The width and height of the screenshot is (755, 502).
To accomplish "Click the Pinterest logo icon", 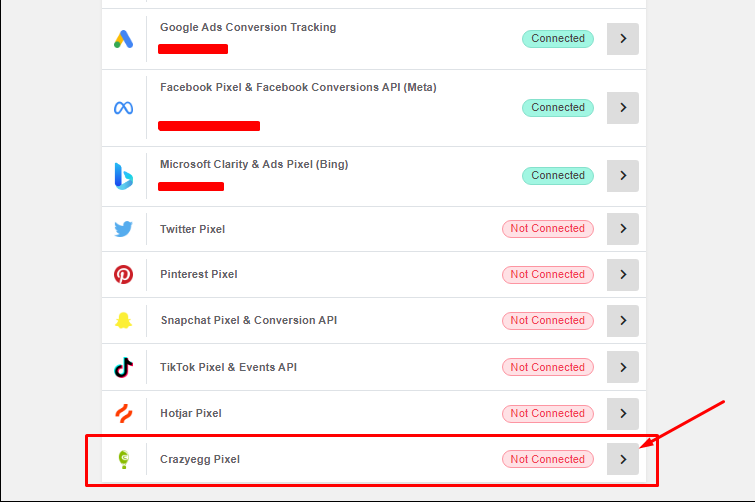I will point(123,274).
